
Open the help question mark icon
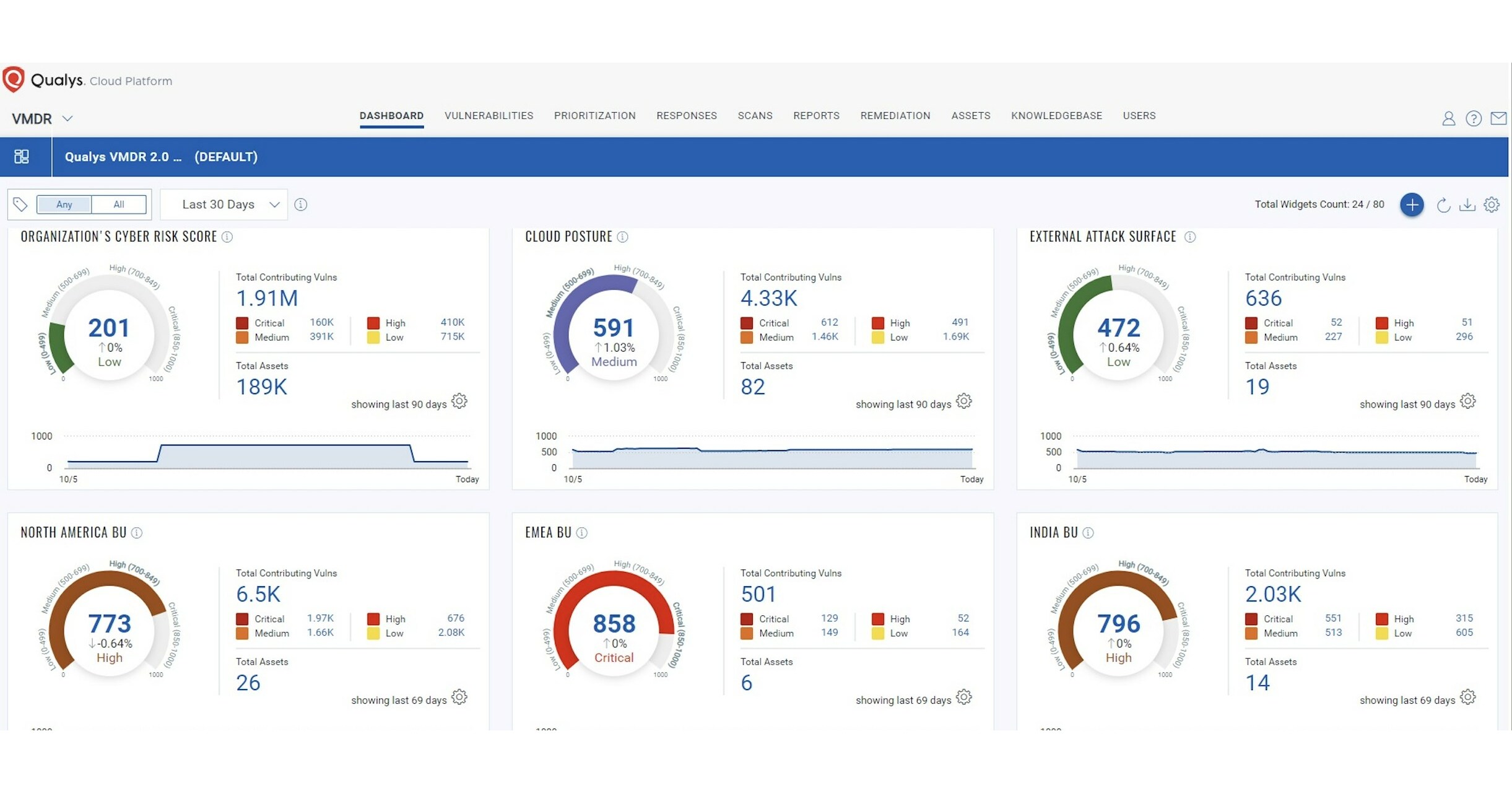(x=1474, y=118)
